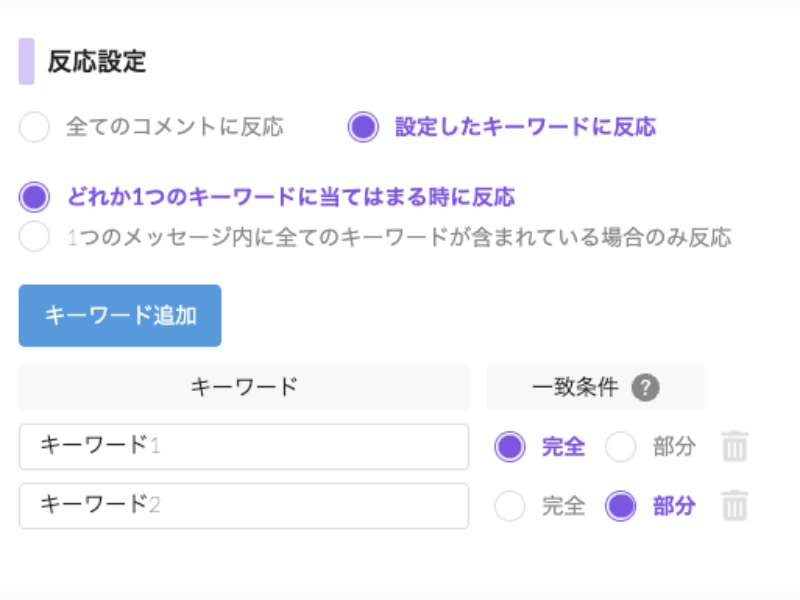Click the trash icon for キーワード2
The width and height of the screenshot is (800, 600).
click(735, 506)
